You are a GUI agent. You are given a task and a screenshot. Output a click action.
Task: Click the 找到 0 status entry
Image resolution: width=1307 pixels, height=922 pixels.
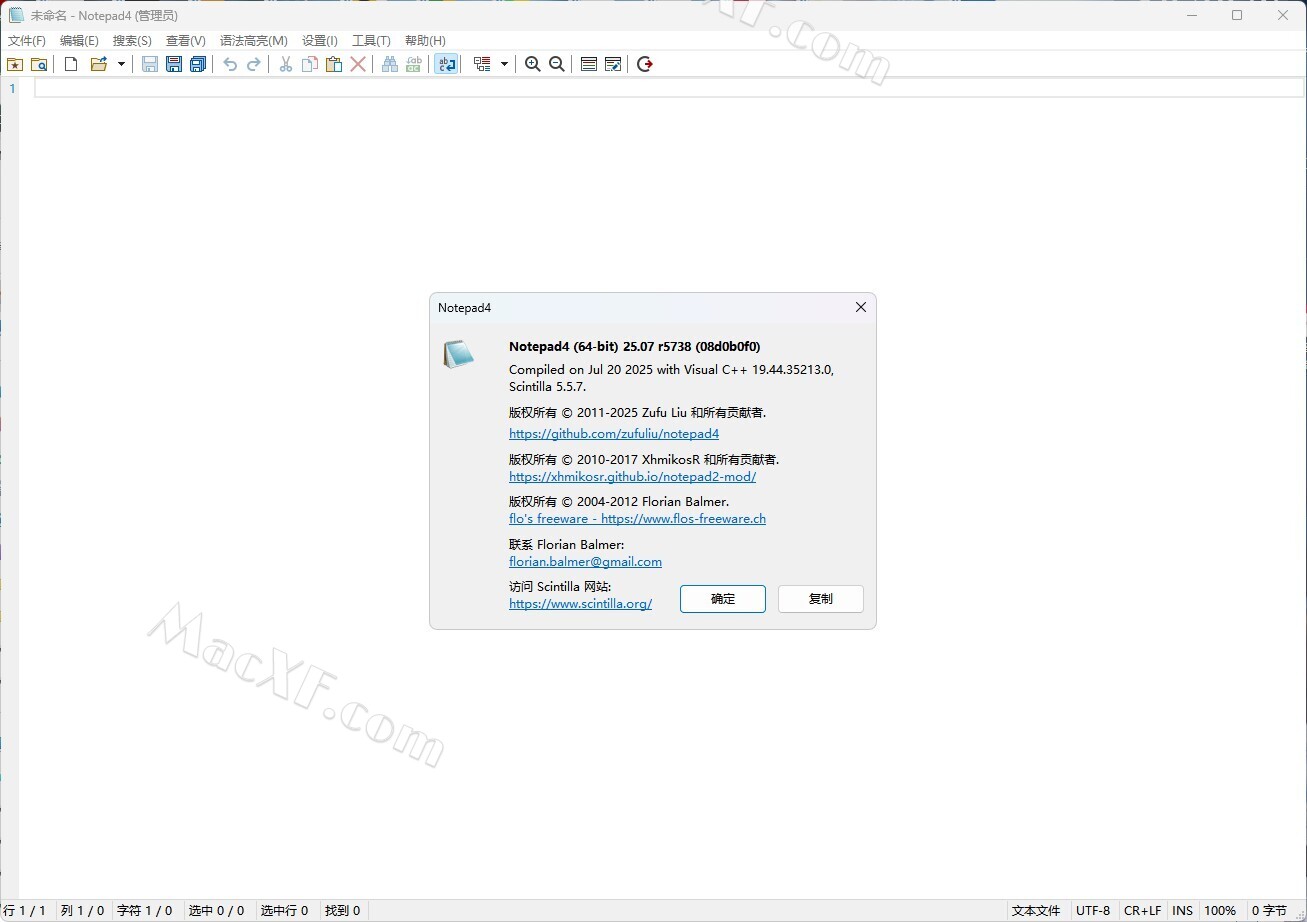click(343, 911)
